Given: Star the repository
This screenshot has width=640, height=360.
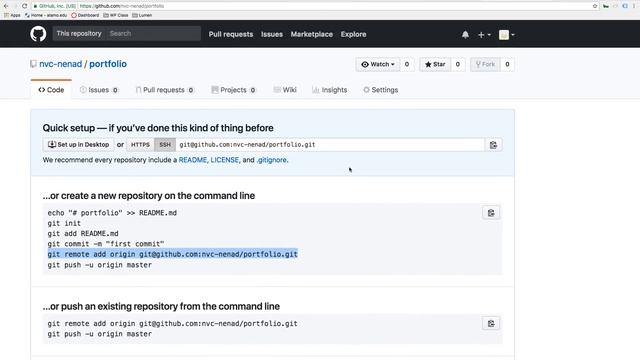Looking at the screenshot, I should point(435,64).
